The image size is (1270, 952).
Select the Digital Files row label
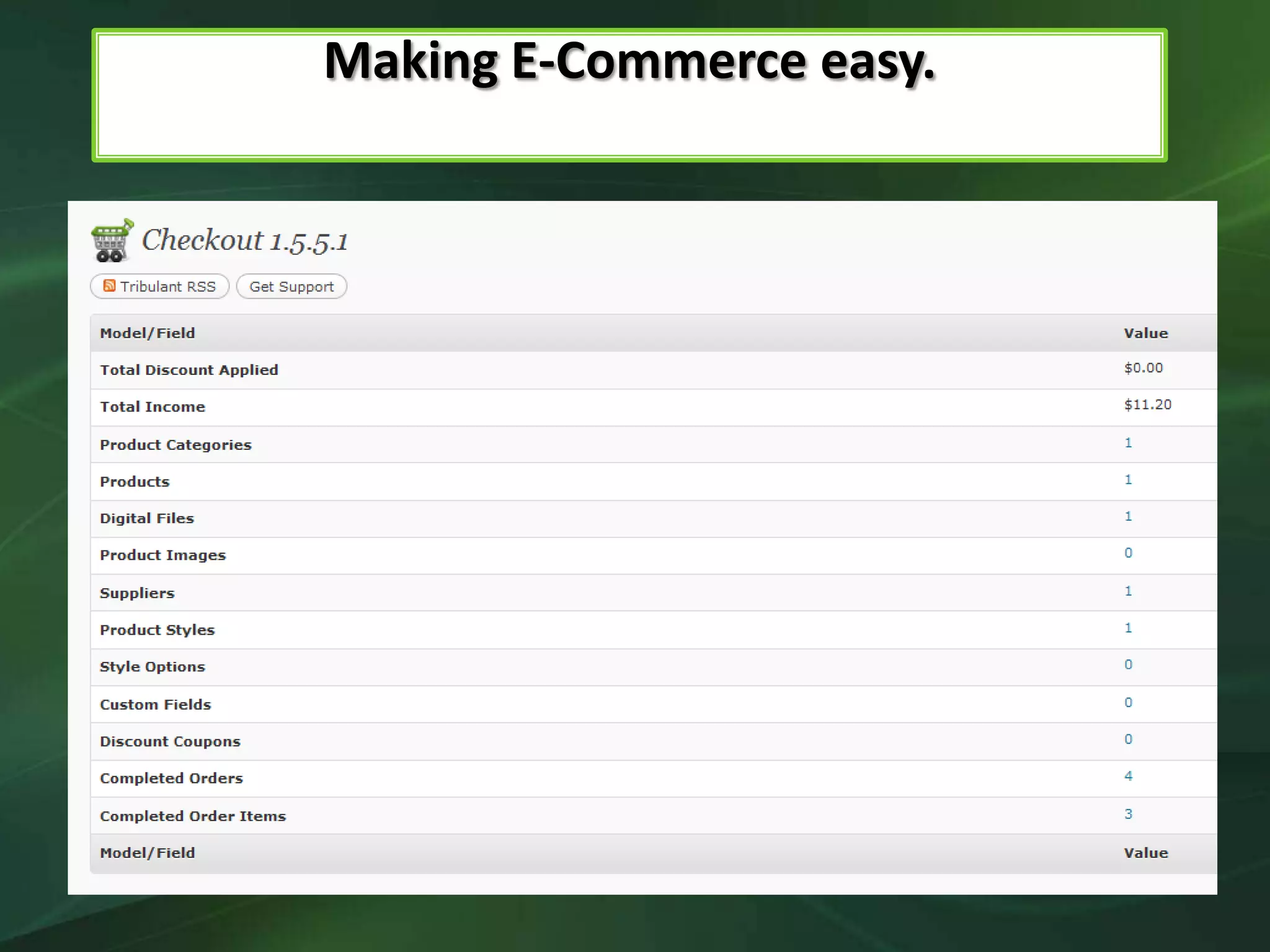147,518
